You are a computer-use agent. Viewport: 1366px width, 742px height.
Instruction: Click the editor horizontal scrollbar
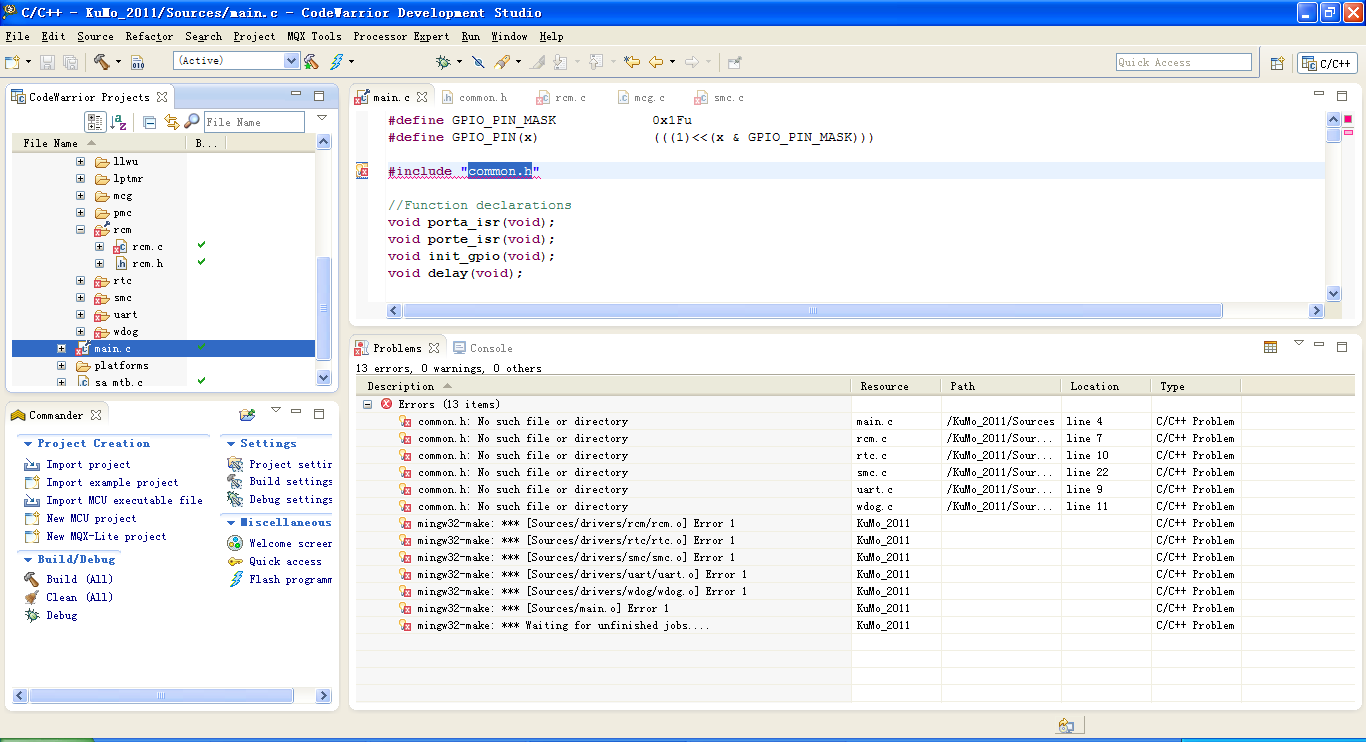pyautogui.click(x=812, y=311)
